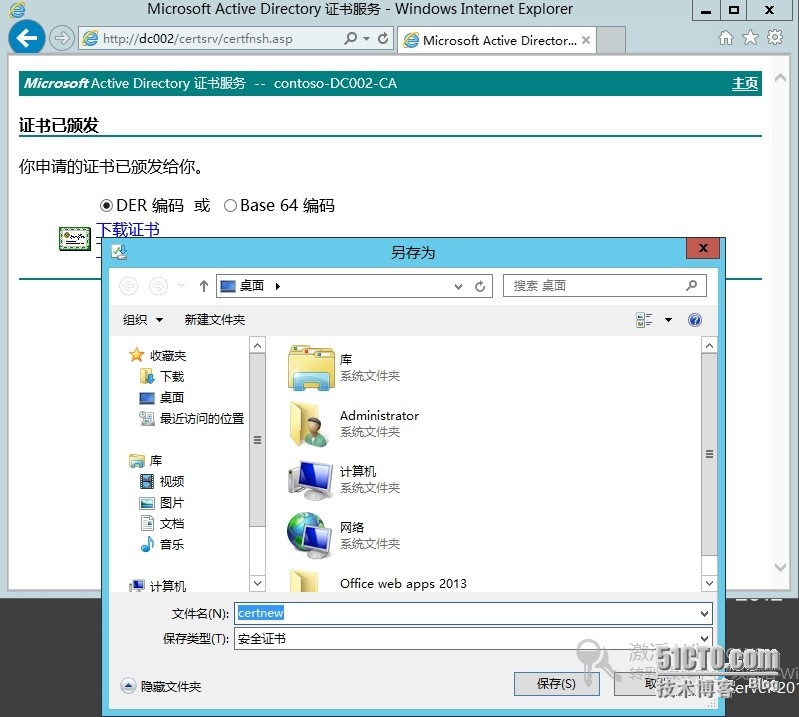Select the DER 编码 radio button

(x=106, y=205)
